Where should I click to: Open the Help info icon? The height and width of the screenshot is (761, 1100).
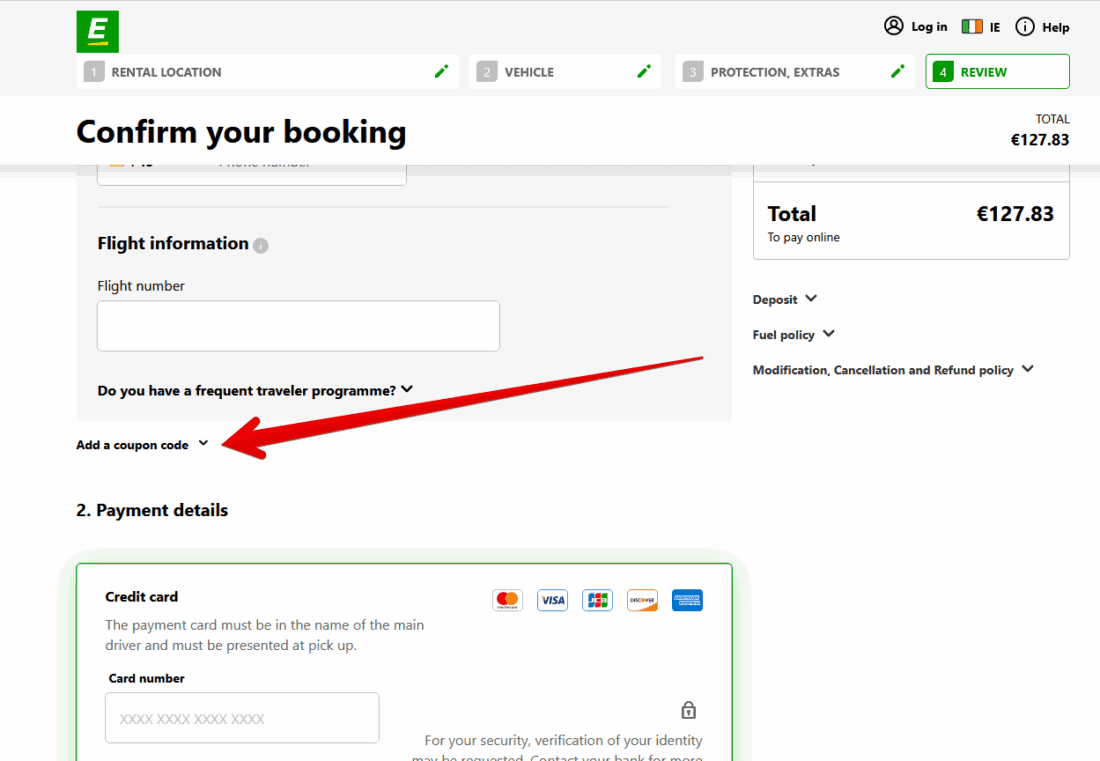click(1024, 27)
